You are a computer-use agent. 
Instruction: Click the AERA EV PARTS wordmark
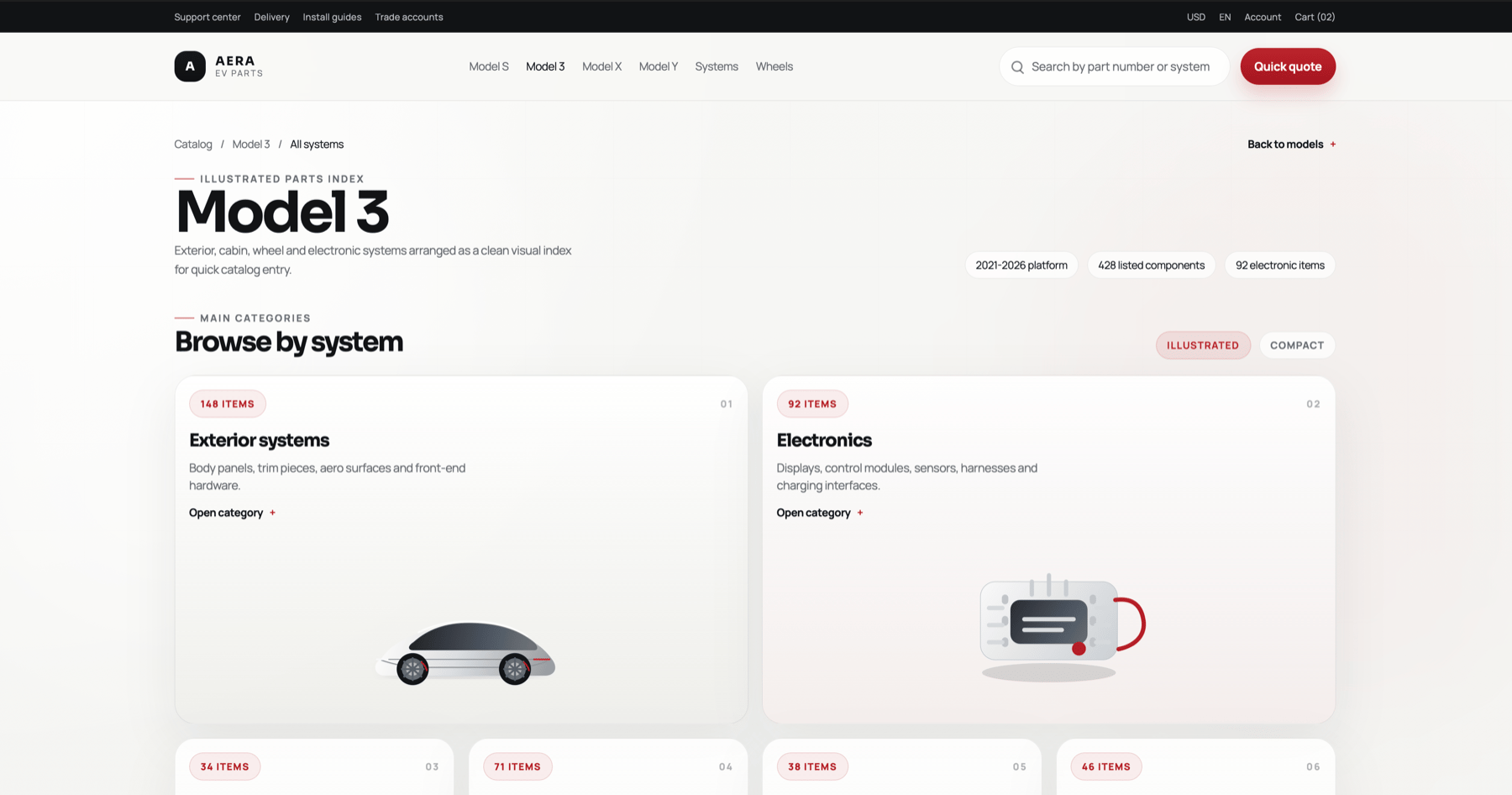pyautogui.click(x=239, y=66)
